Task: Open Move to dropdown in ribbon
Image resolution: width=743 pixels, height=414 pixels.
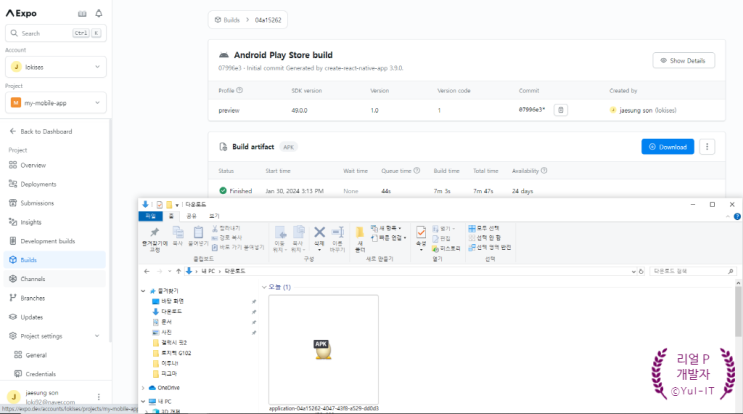Action: pos(280,239)
